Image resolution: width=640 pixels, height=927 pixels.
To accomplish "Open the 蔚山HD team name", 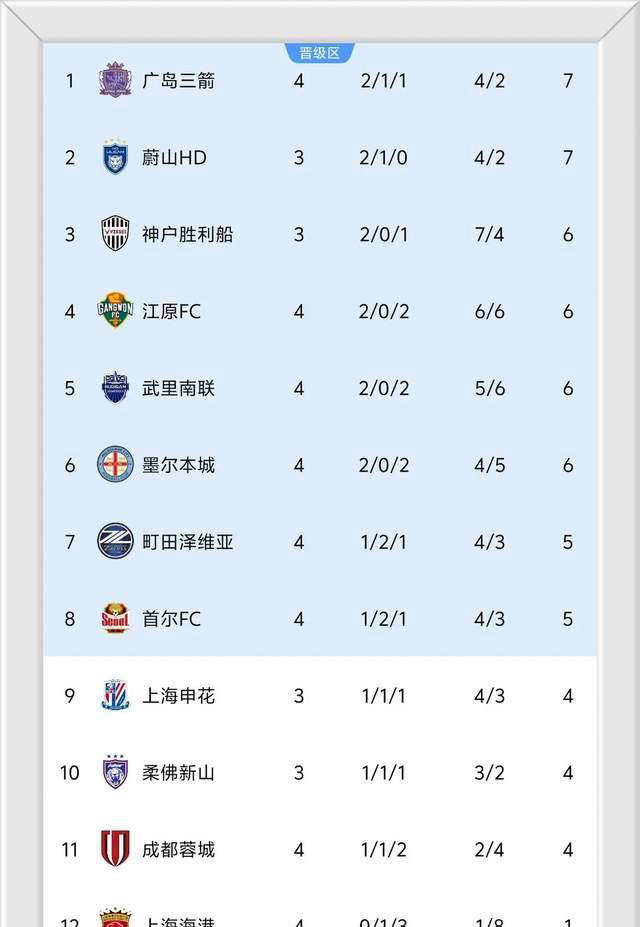I will click(x=174, y=157).
